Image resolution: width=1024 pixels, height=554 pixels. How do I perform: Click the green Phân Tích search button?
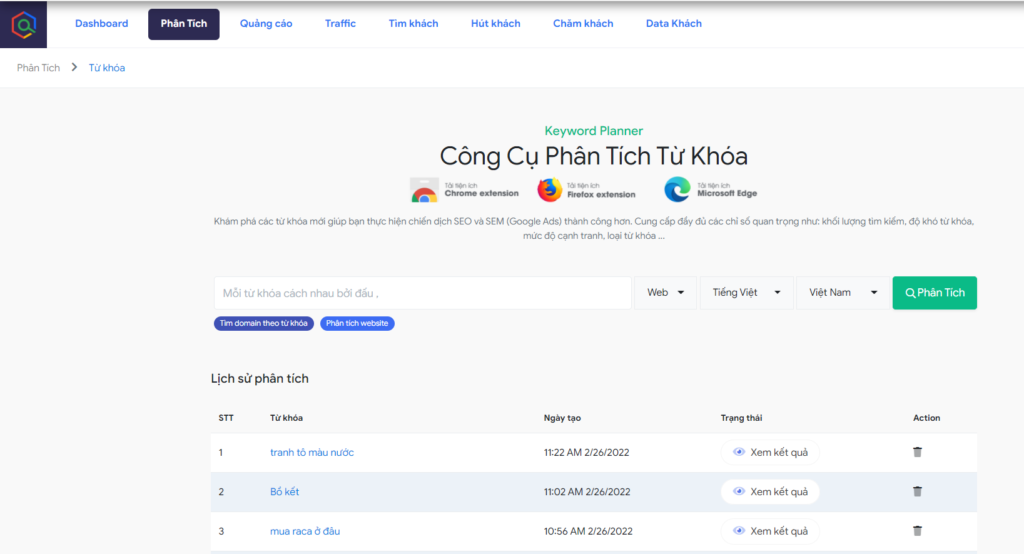point(935,293)
